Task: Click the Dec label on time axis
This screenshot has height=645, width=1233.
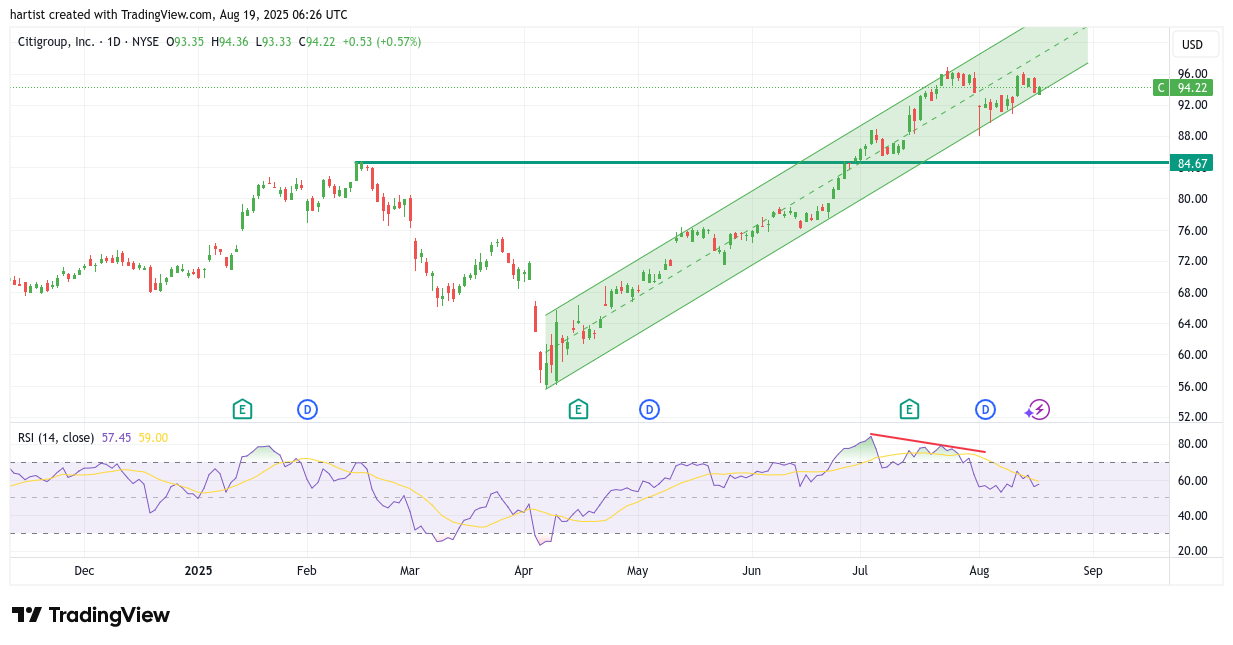Action: pos(84,571)
